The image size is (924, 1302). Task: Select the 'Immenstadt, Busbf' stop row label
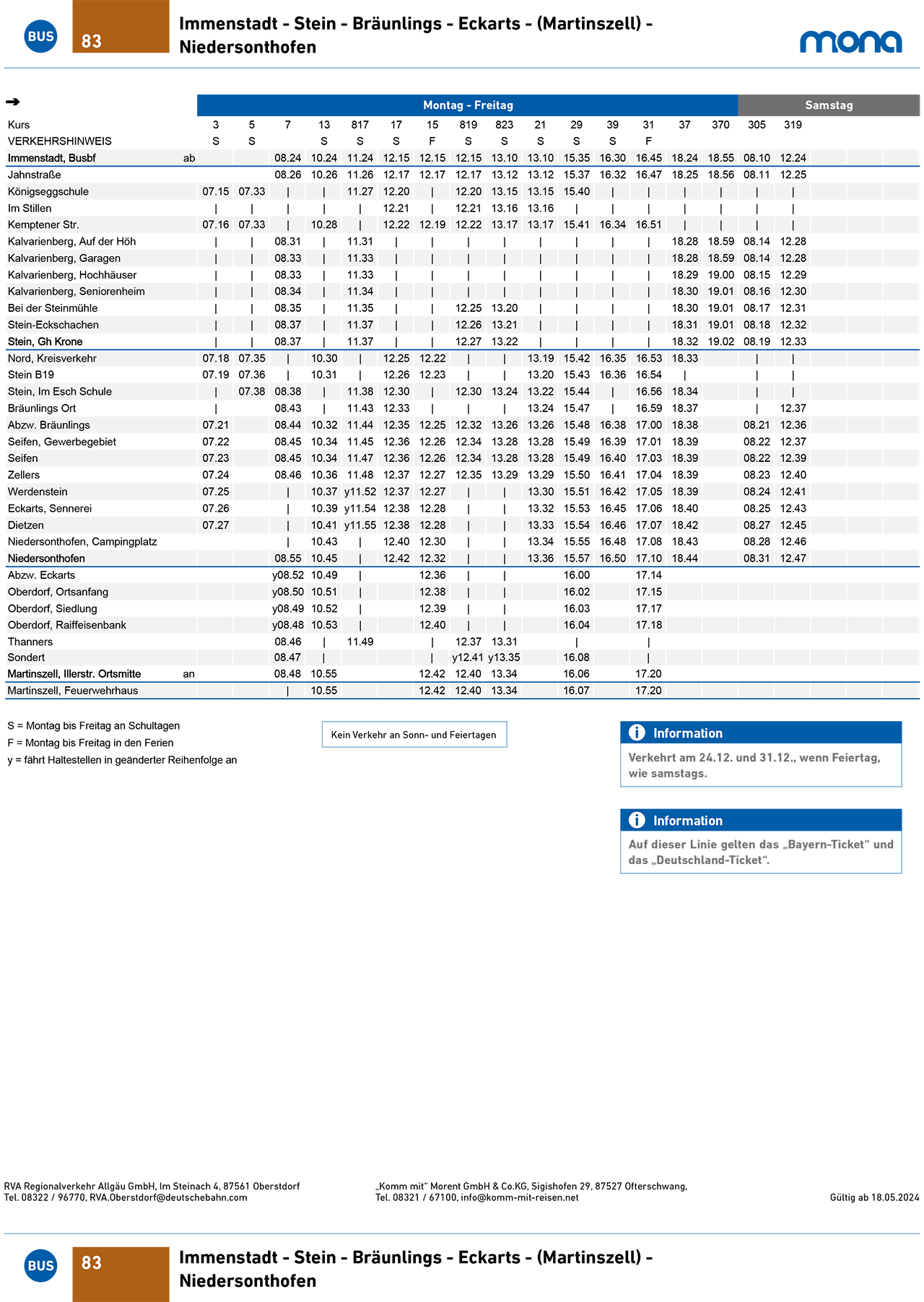click(52, 158)
